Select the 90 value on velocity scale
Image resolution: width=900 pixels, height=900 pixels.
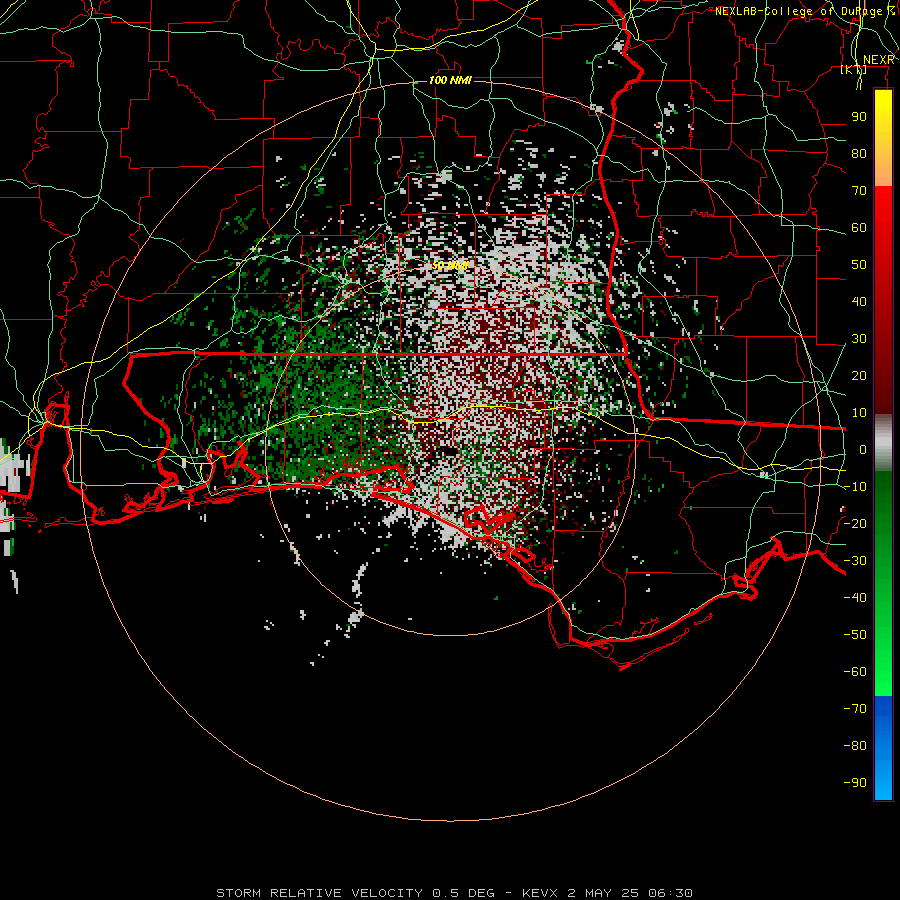(859, 117)
